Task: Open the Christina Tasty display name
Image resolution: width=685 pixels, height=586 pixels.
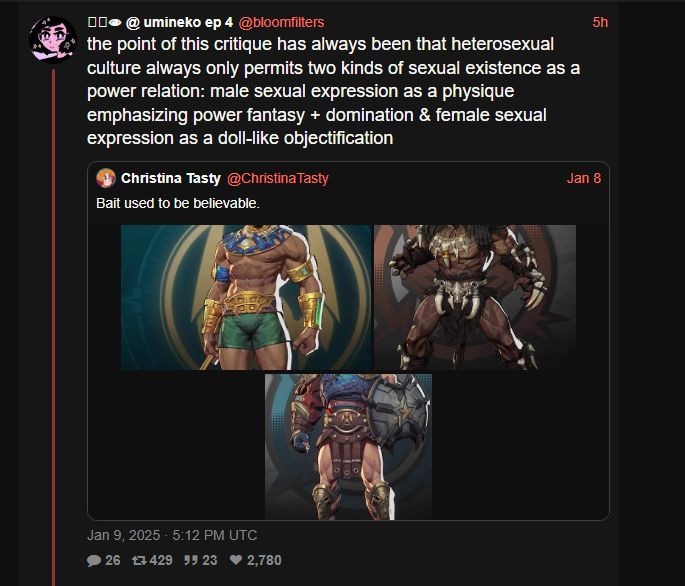Action: pos(171,178)
